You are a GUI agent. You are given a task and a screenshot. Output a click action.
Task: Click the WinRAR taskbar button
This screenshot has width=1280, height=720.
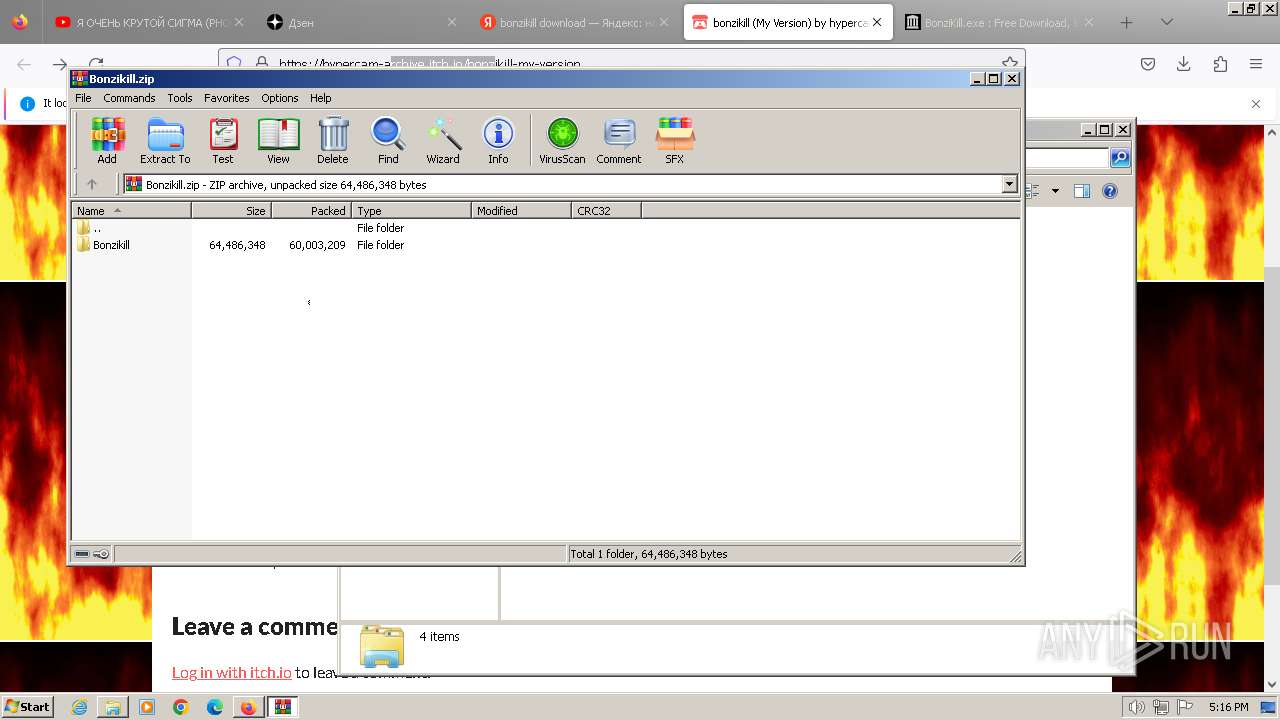pyautogui.click(x=282, y=707)
